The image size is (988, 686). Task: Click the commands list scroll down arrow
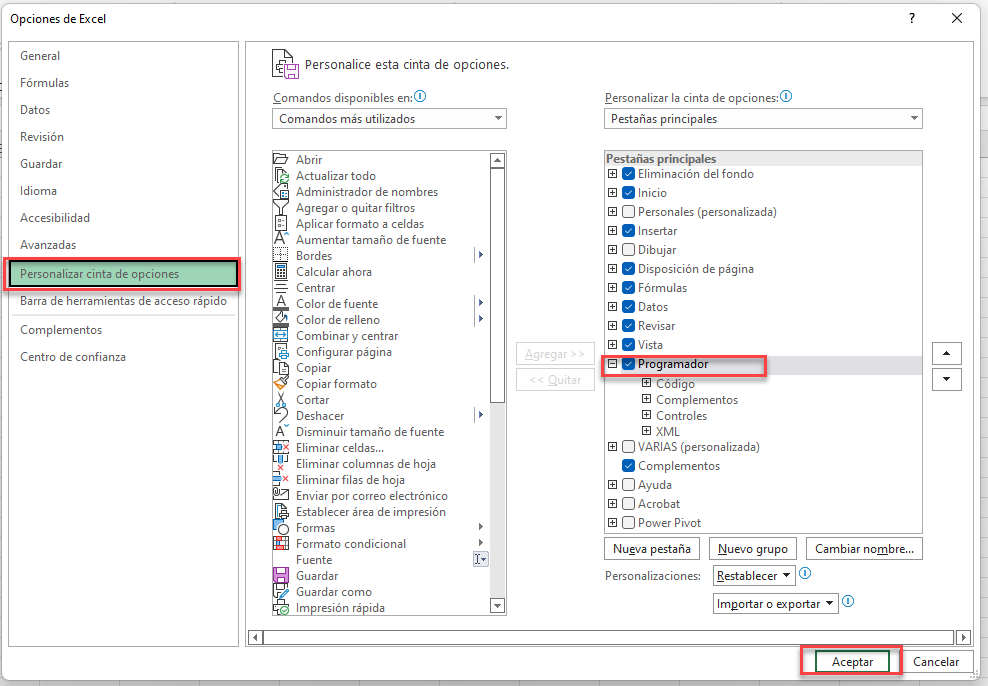tap(497, 606)
